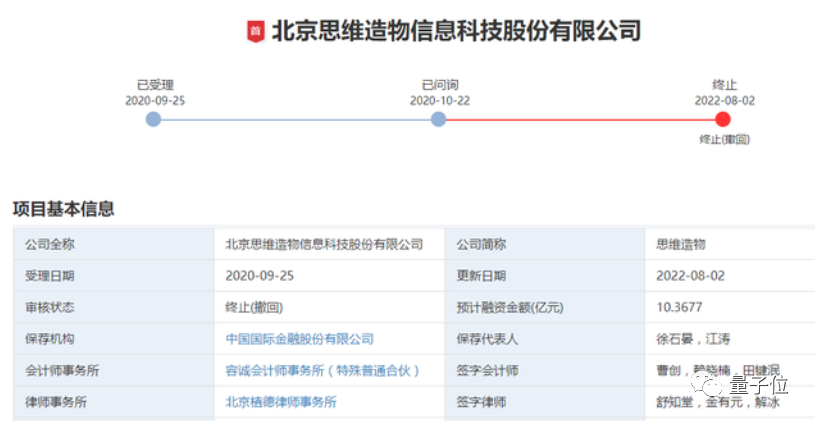The width and height of the screenshot is (815, 421).
Task: Click the 2020-10-22 date under 已问询
Action: [440, 101]
